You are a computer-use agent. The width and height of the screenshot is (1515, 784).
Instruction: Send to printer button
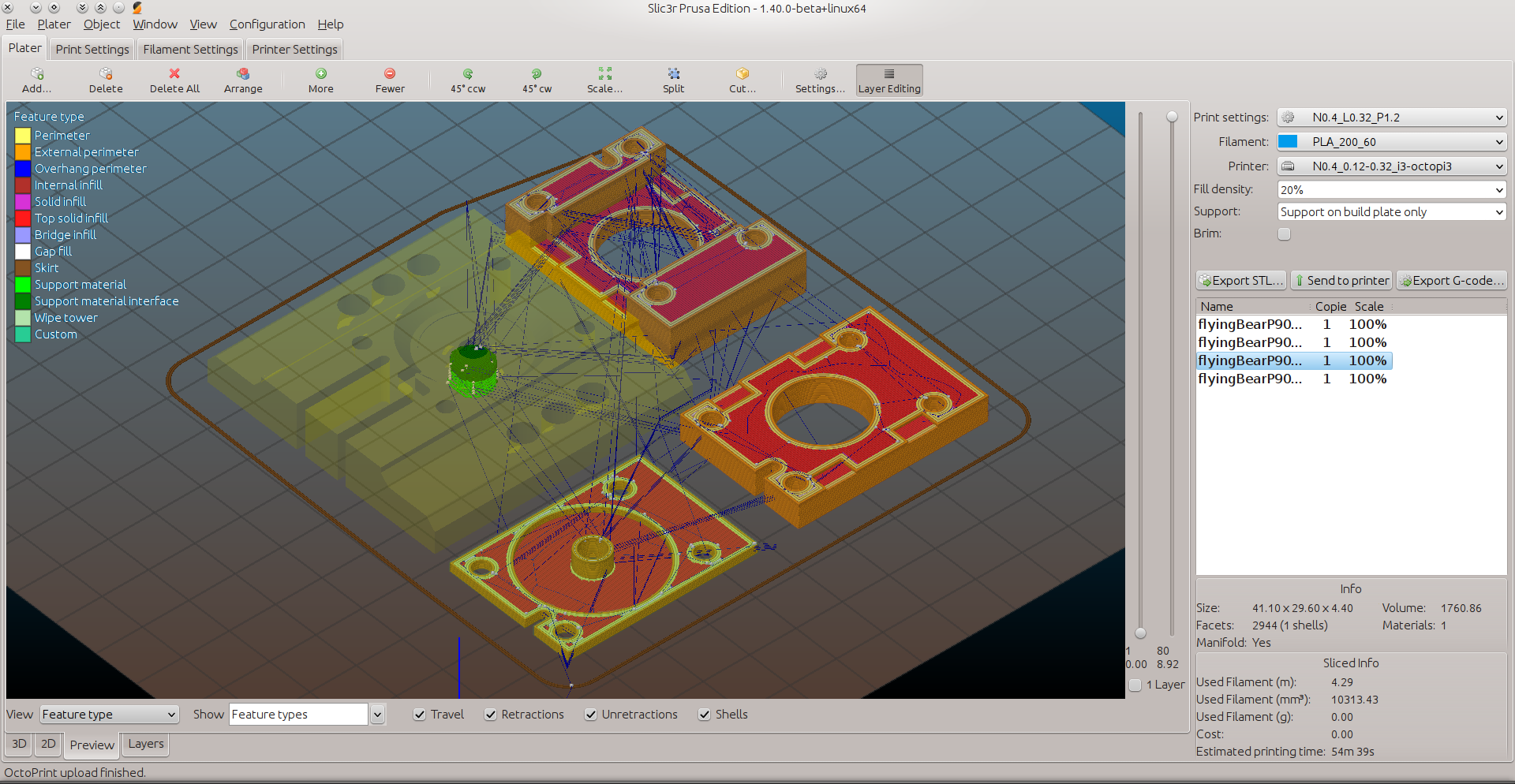pyautogui.click(x=1341, y=280)
